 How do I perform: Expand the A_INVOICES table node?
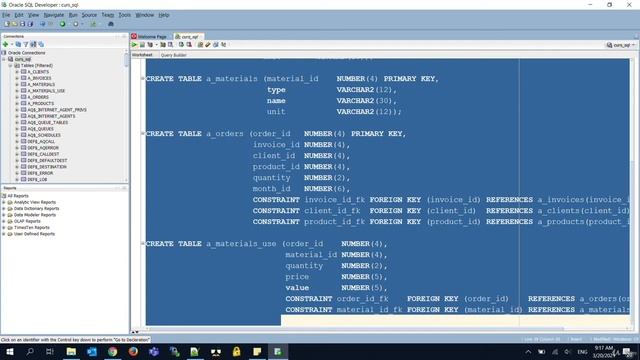click(x=17, y=78)
